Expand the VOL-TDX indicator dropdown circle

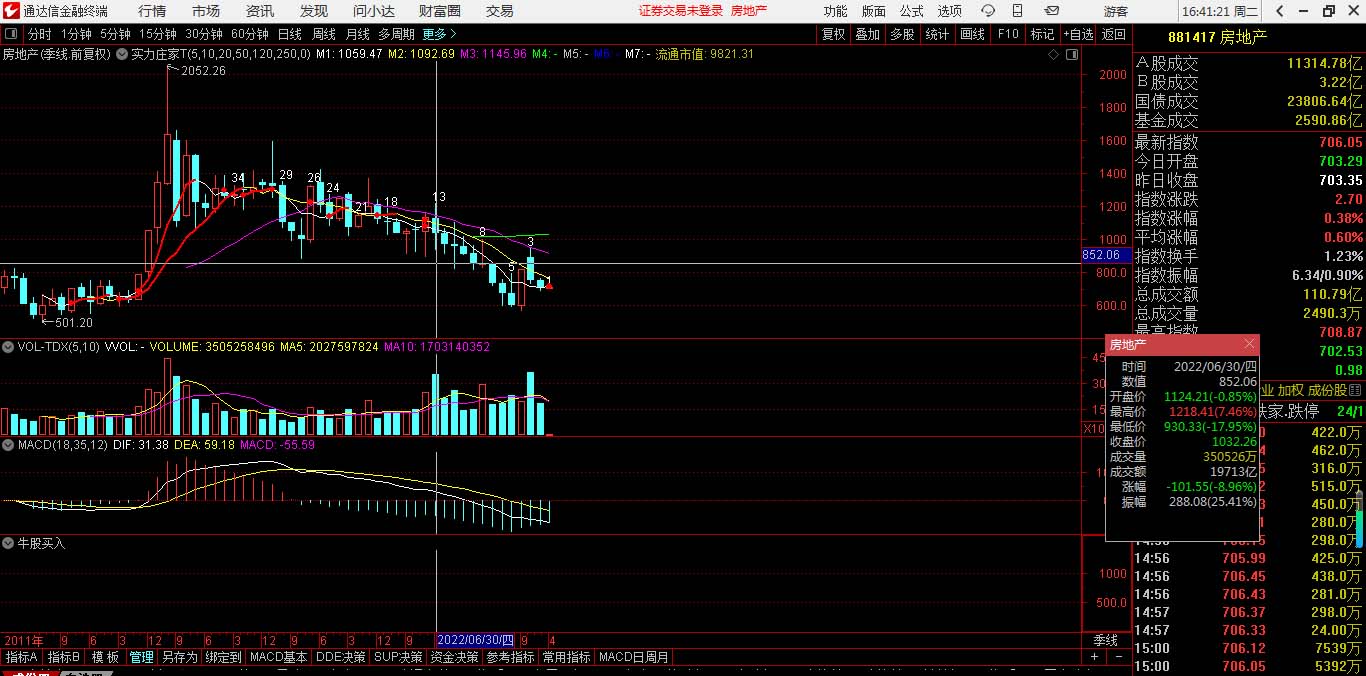[x=8, y=347]
